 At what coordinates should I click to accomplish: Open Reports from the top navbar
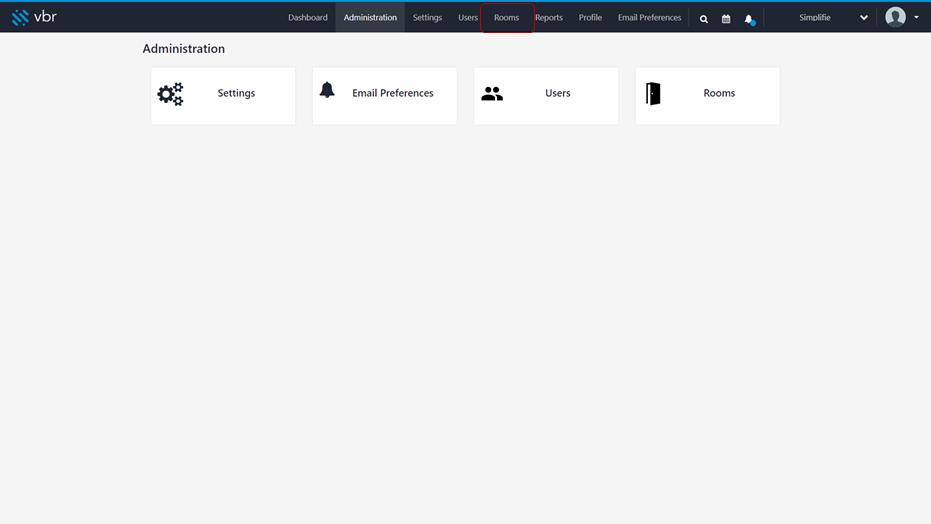pyautogui.click(x=549, y=18)
